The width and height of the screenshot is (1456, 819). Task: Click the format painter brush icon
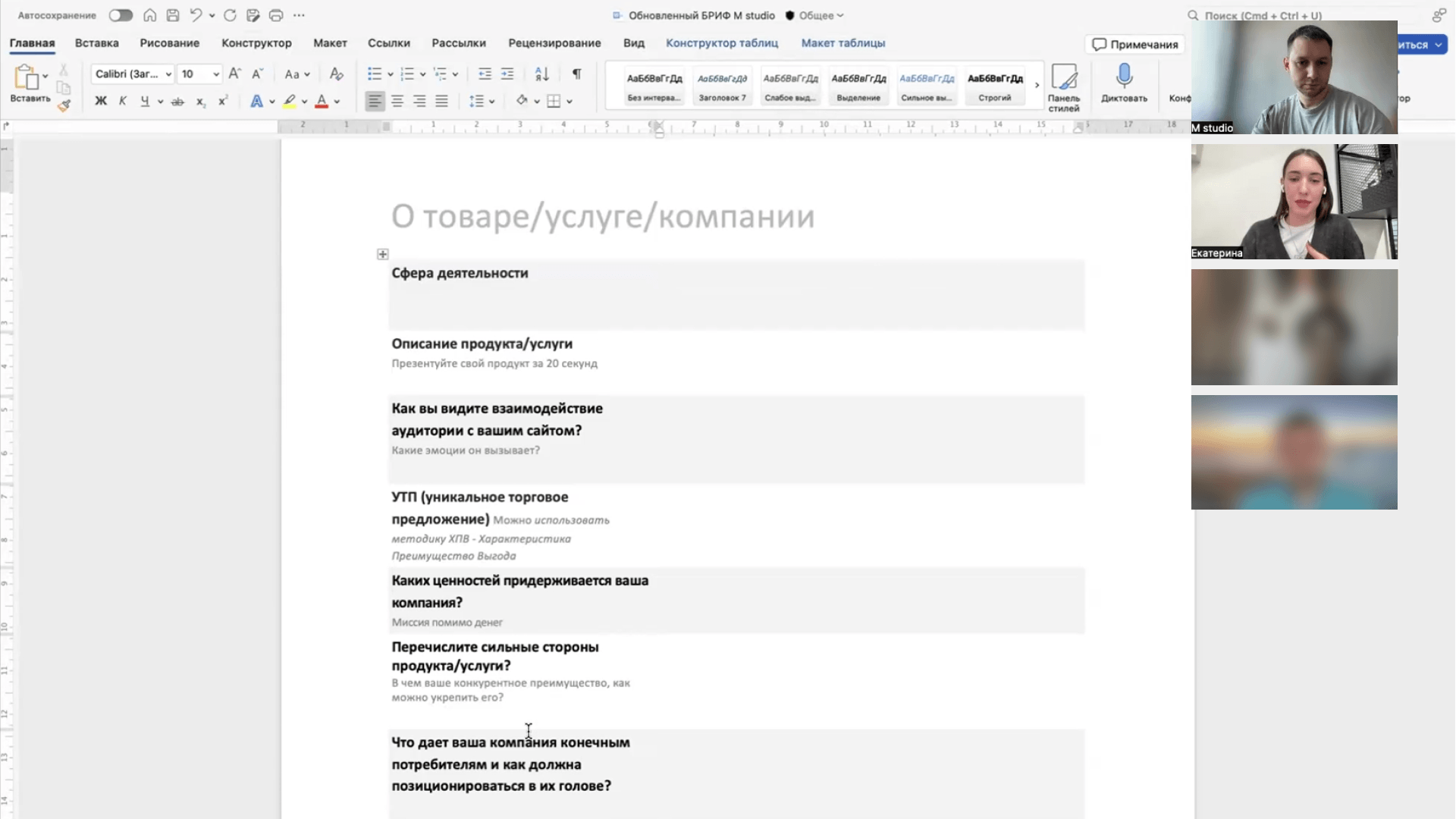pos(64,105)
